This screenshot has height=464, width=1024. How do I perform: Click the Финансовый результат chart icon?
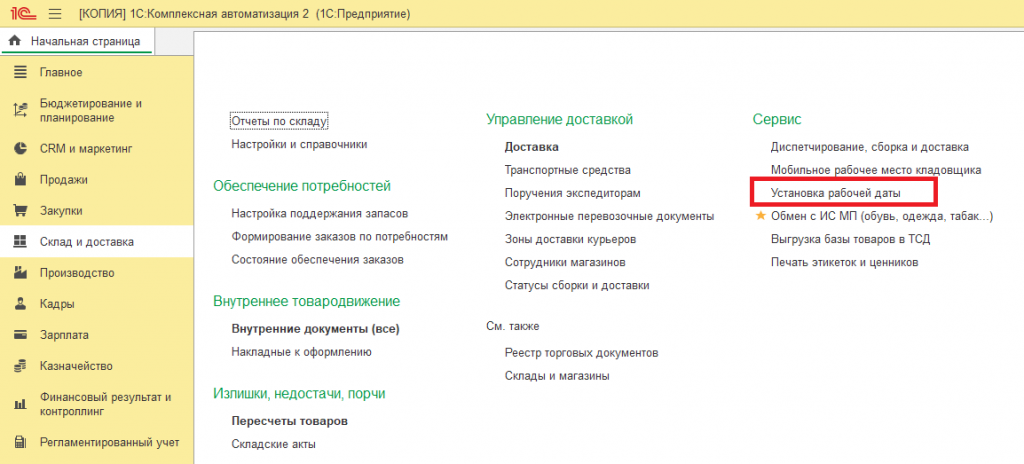pos(20,405)
